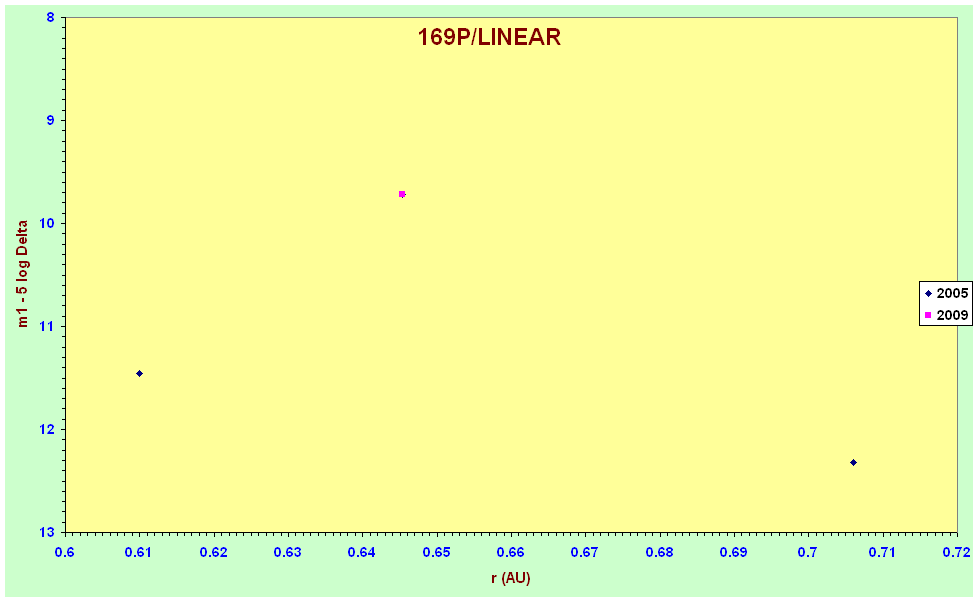Click the x-axis label 0.71
Screen dimensions: 978x601
click(x=882, y=552)
